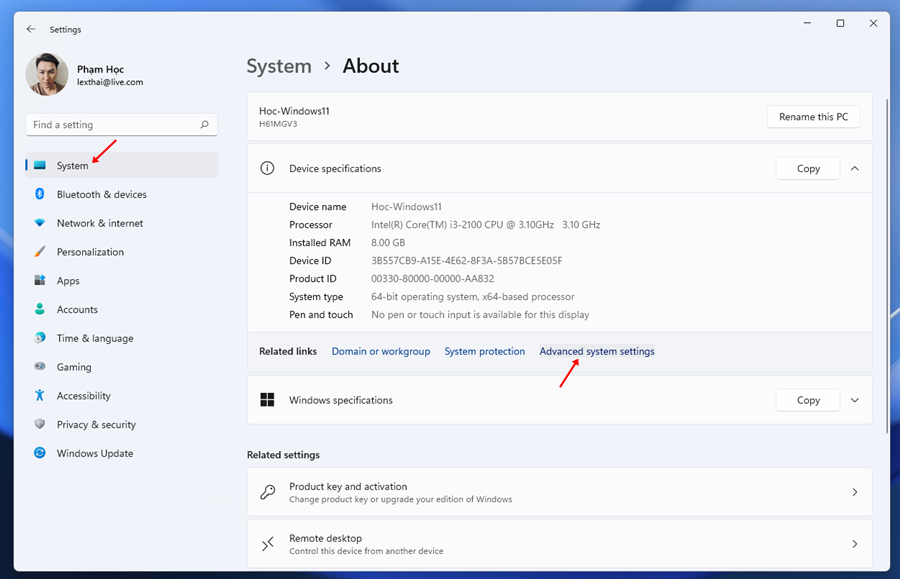Click the Time & language globe icon

click(x=40, y=337)
